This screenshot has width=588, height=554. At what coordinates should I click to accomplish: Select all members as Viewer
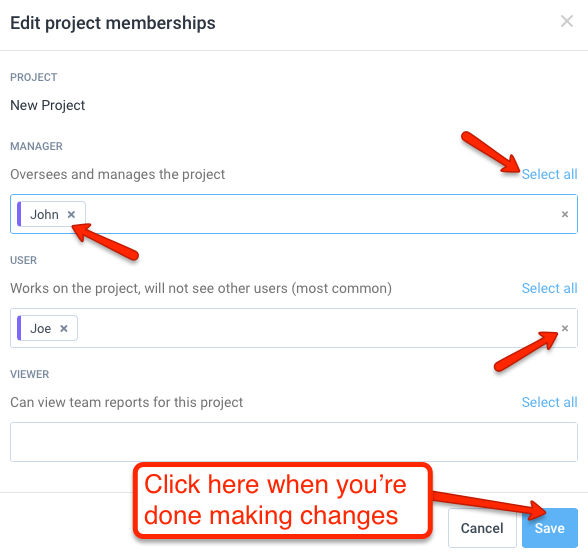pyautogui.click(x=549, y=402)
